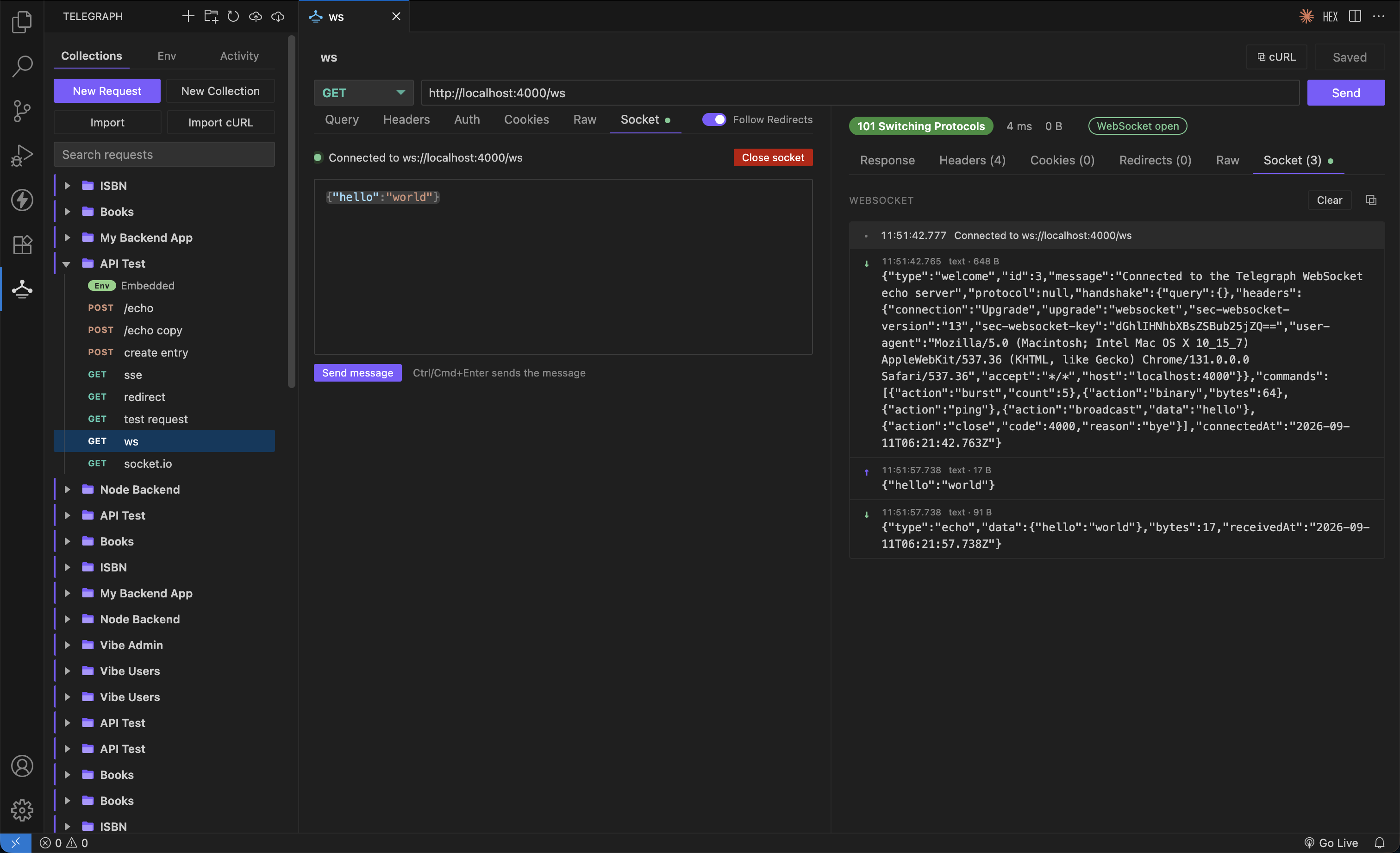Open the Headers request tab
The image size is (1400, 853).
pyautogui.click(x=406, y=119)
